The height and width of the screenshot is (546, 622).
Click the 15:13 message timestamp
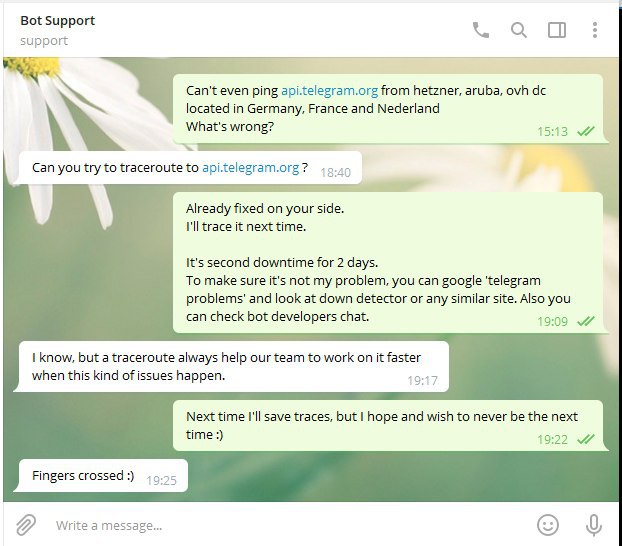click(553, 131)
